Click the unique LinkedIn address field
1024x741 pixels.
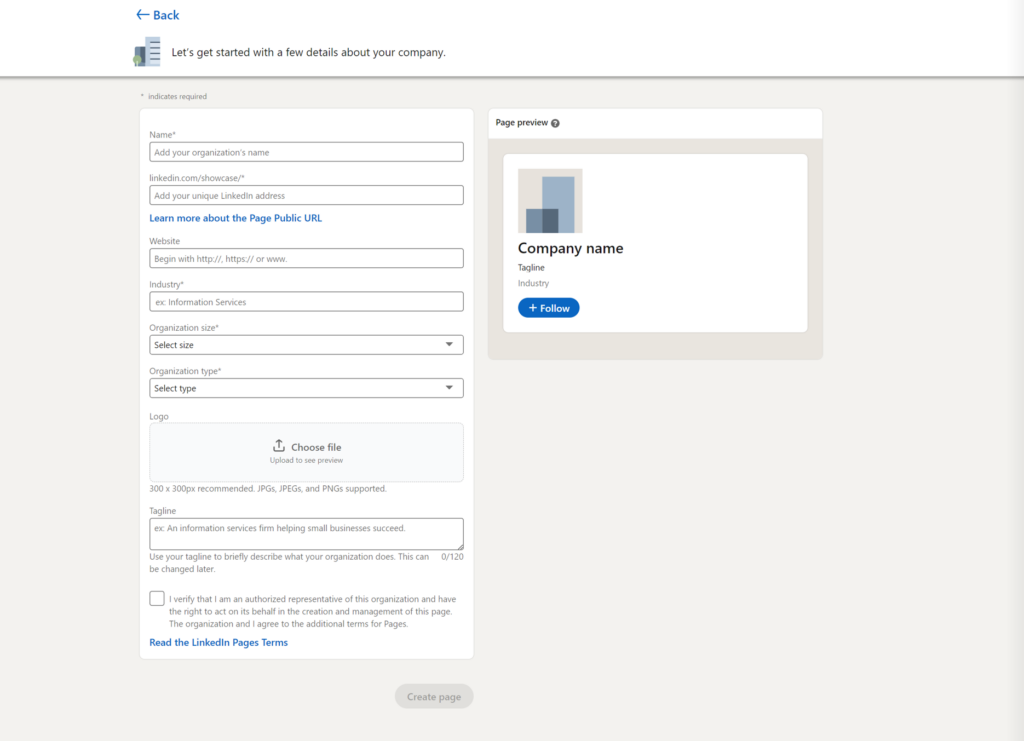[x=306, y=194]
